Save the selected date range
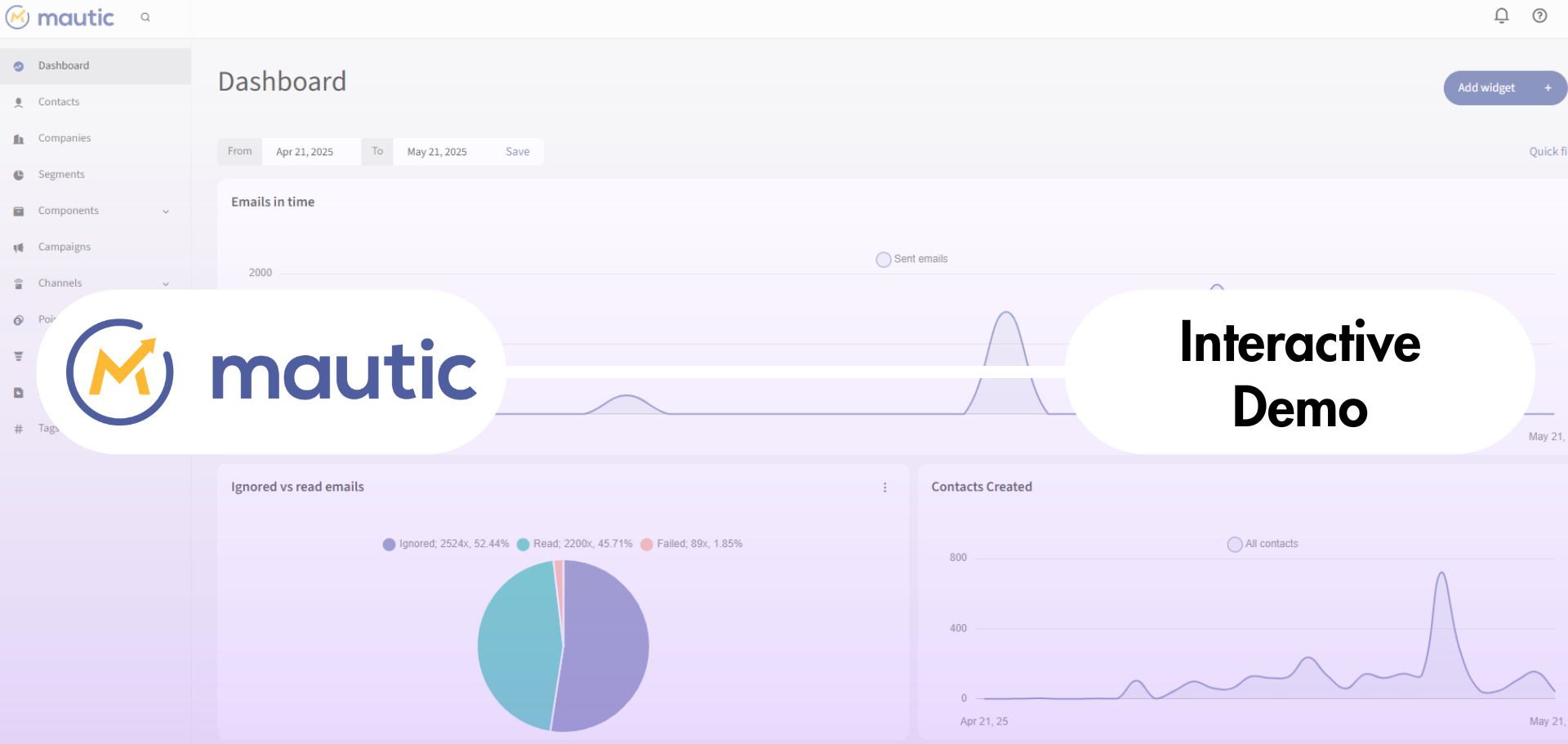The image size is (1568, 744). [518, 152]
